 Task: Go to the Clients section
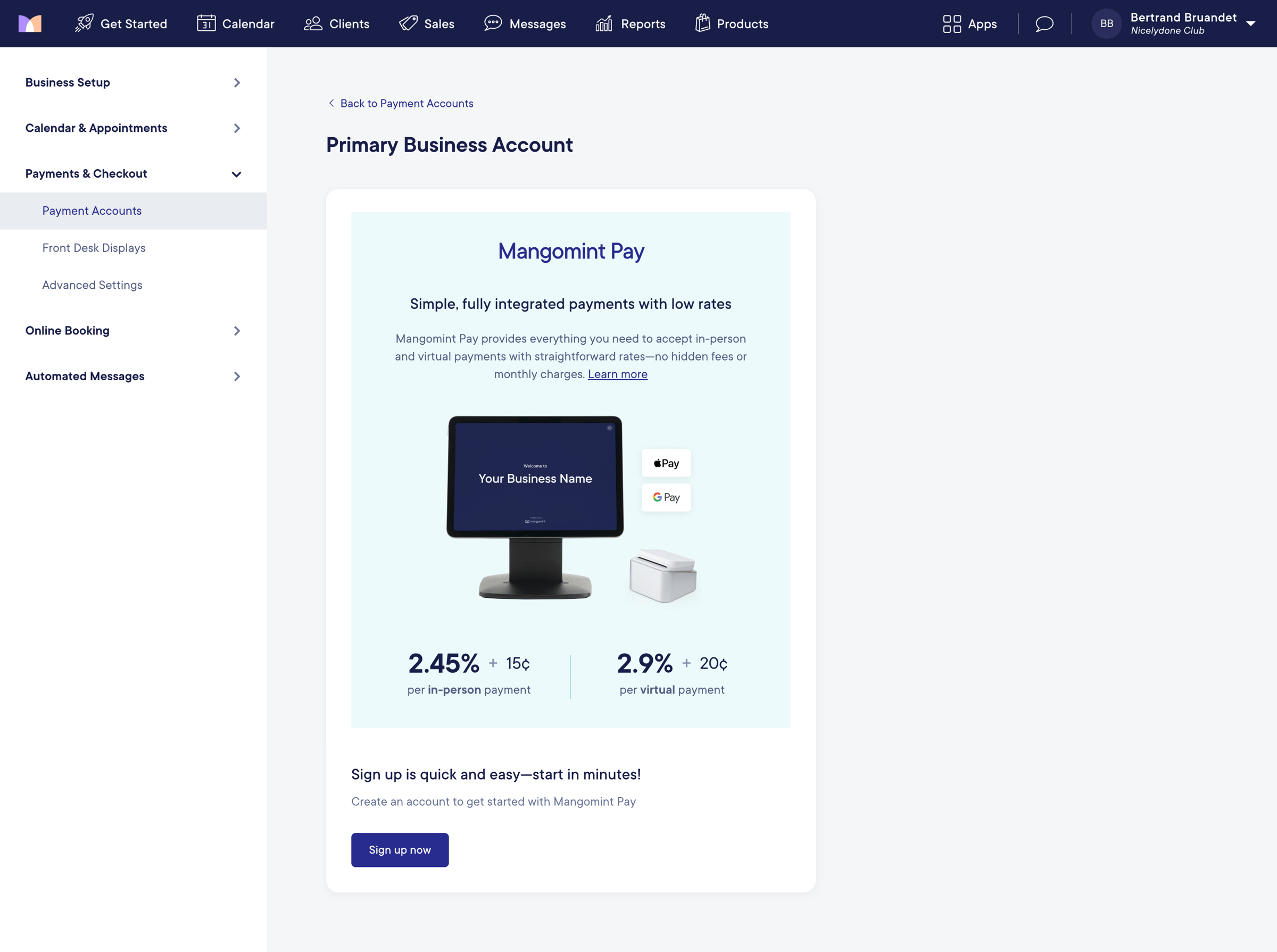tap(337, 23)
